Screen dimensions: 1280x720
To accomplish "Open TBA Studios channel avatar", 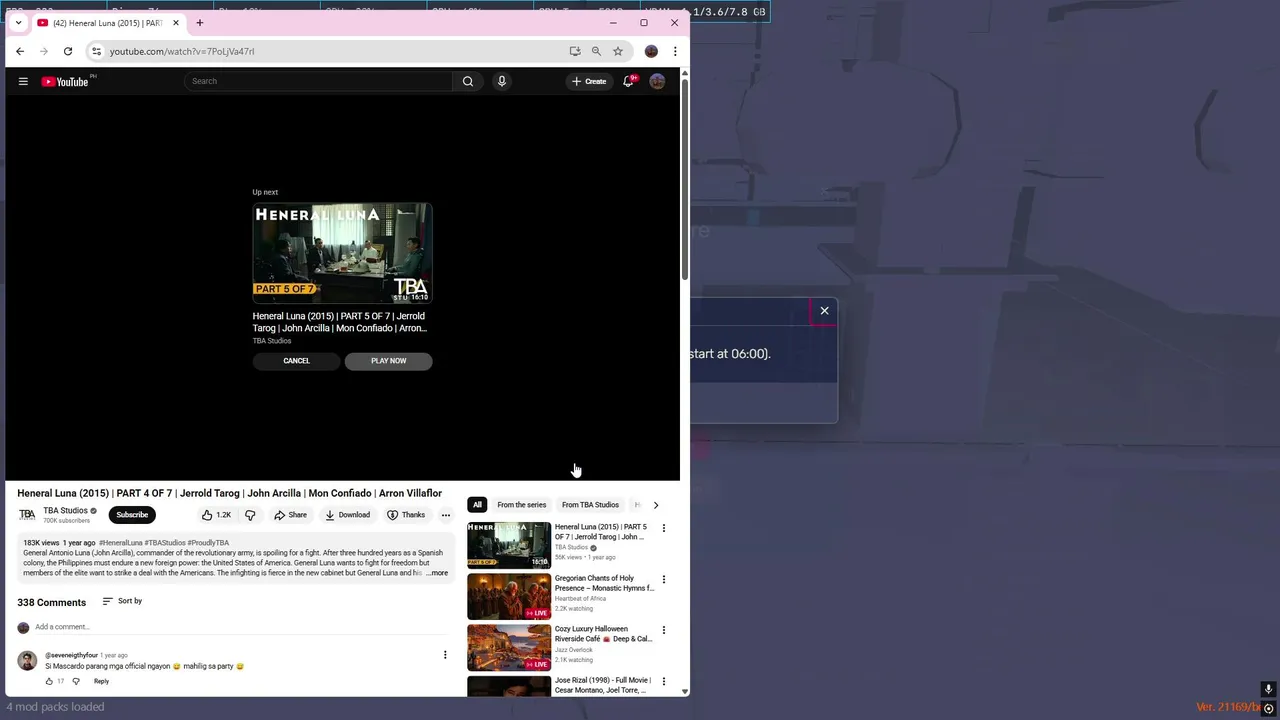I will (x=27, y=515).
